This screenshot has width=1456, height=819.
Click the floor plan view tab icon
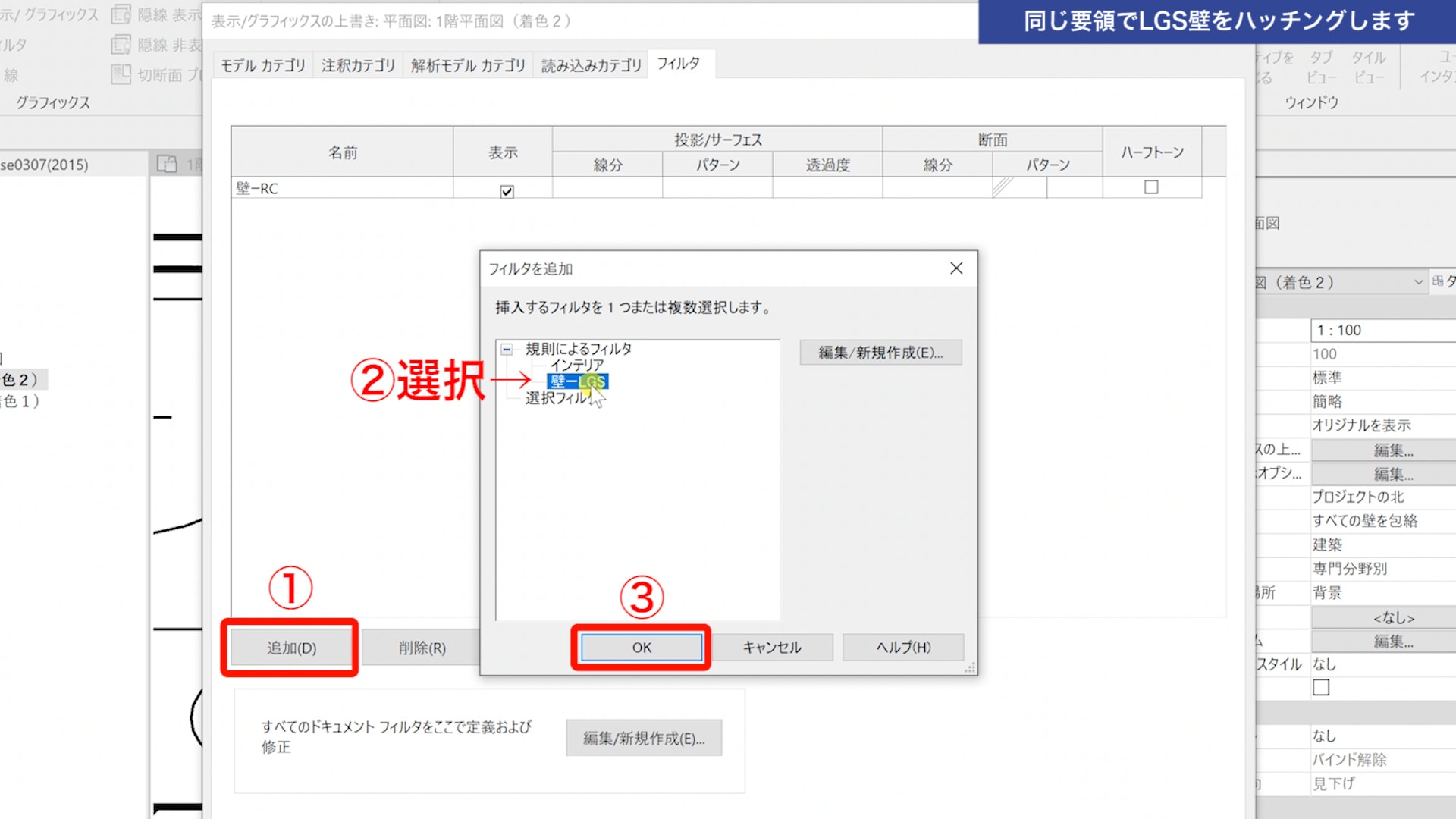[167, 164]
